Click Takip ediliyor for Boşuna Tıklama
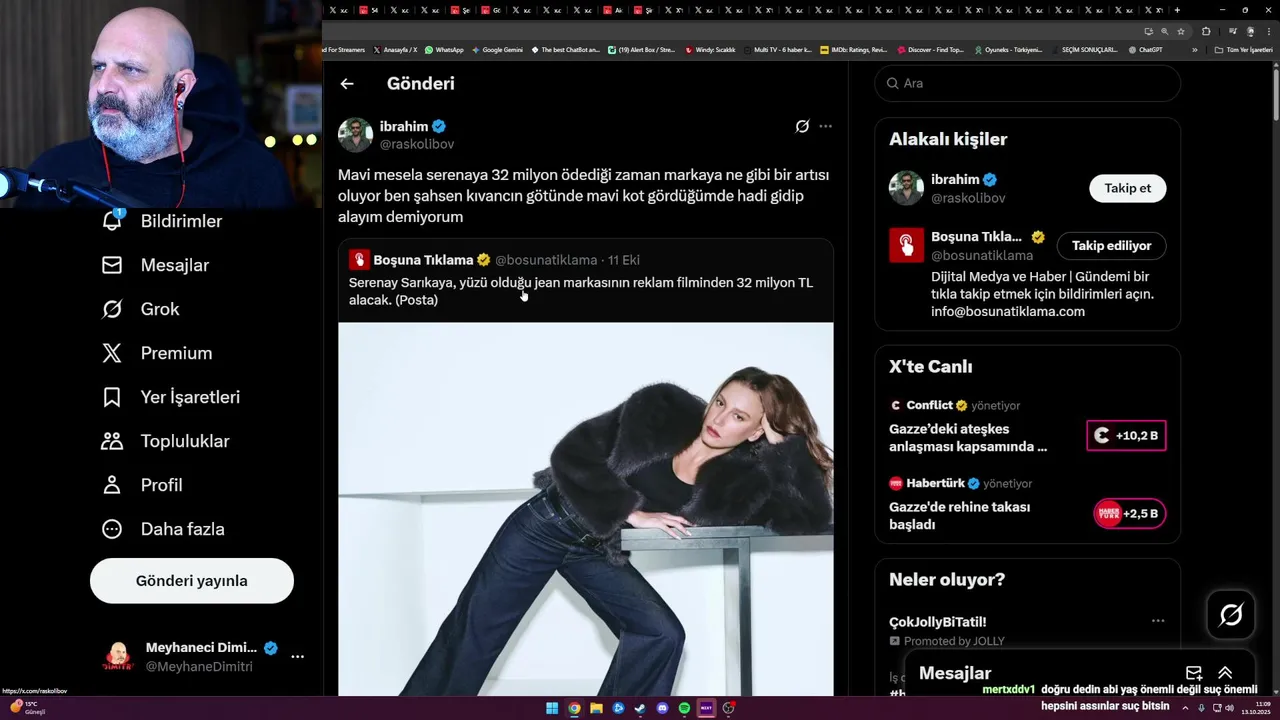This screenshot has height=720, width=1280. point(1111,245)
